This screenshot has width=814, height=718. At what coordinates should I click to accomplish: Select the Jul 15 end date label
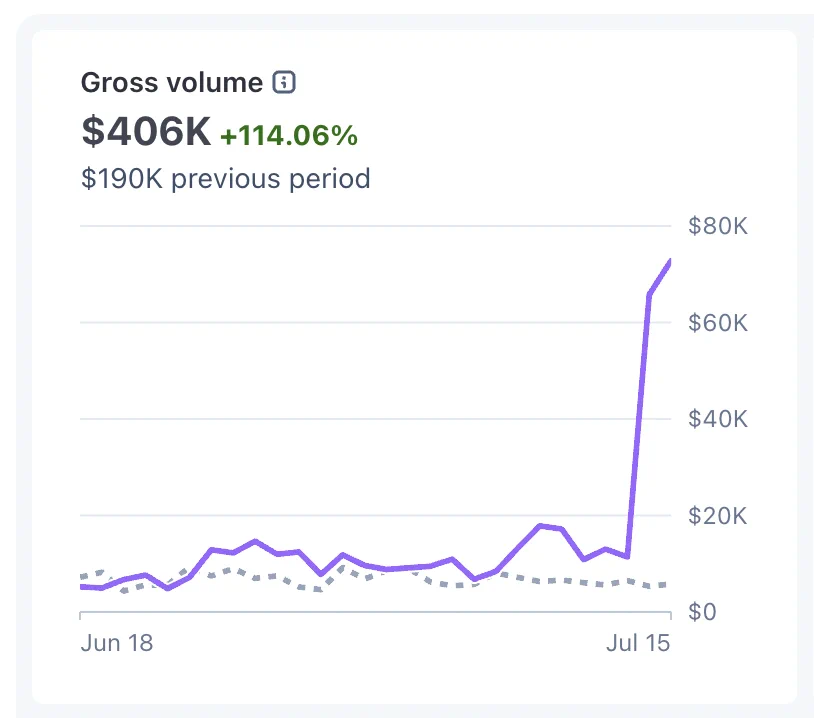pos(638,643)
